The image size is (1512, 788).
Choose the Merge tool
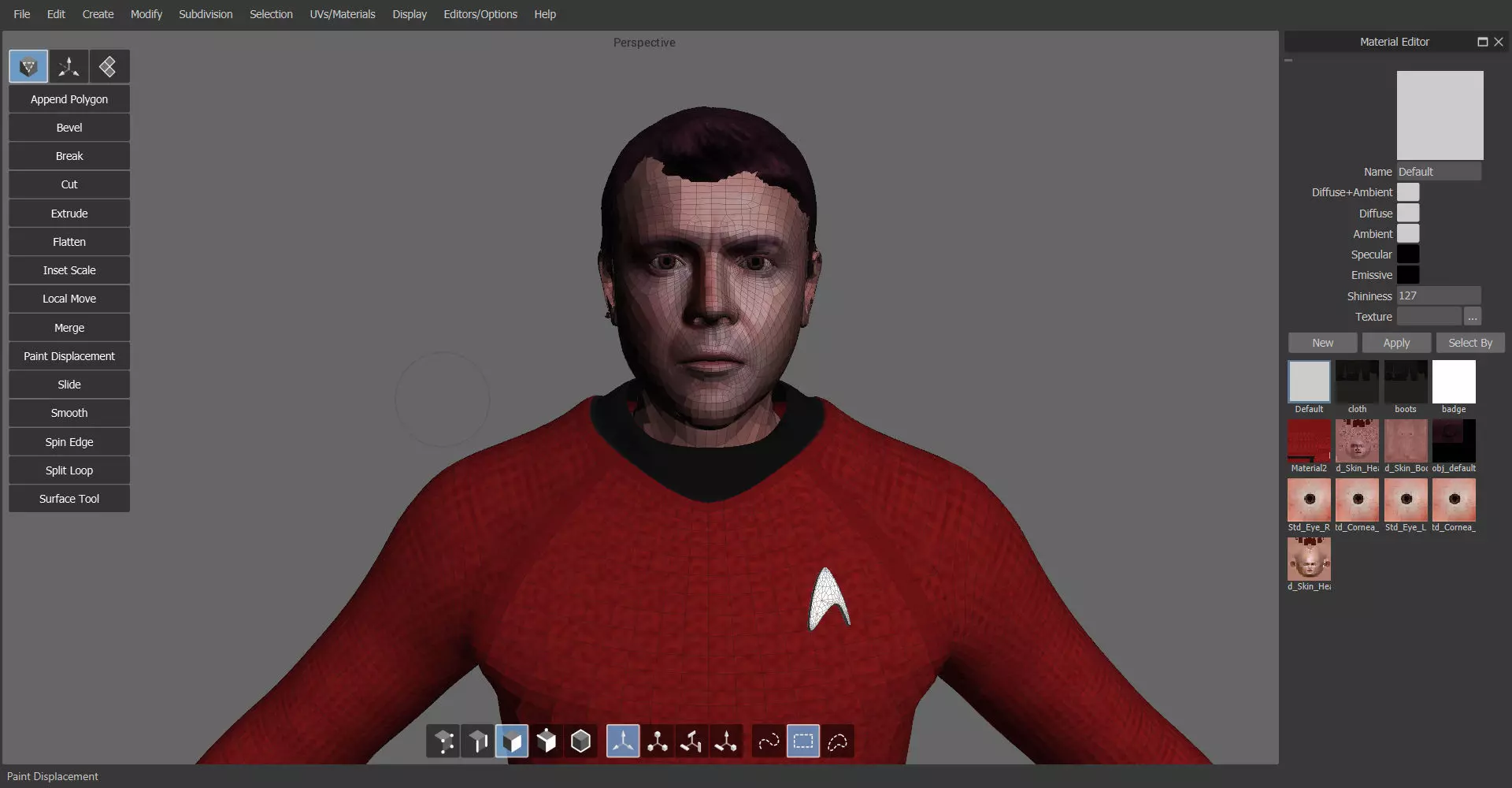pos(69,328)
